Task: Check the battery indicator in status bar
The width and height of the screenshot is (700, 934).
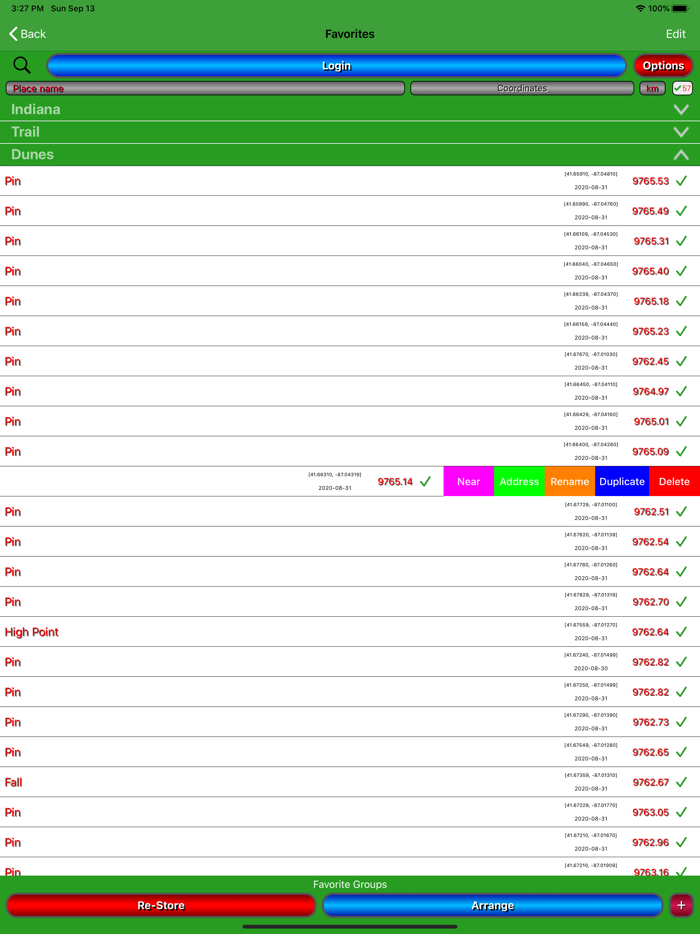Action: (680, 8)
